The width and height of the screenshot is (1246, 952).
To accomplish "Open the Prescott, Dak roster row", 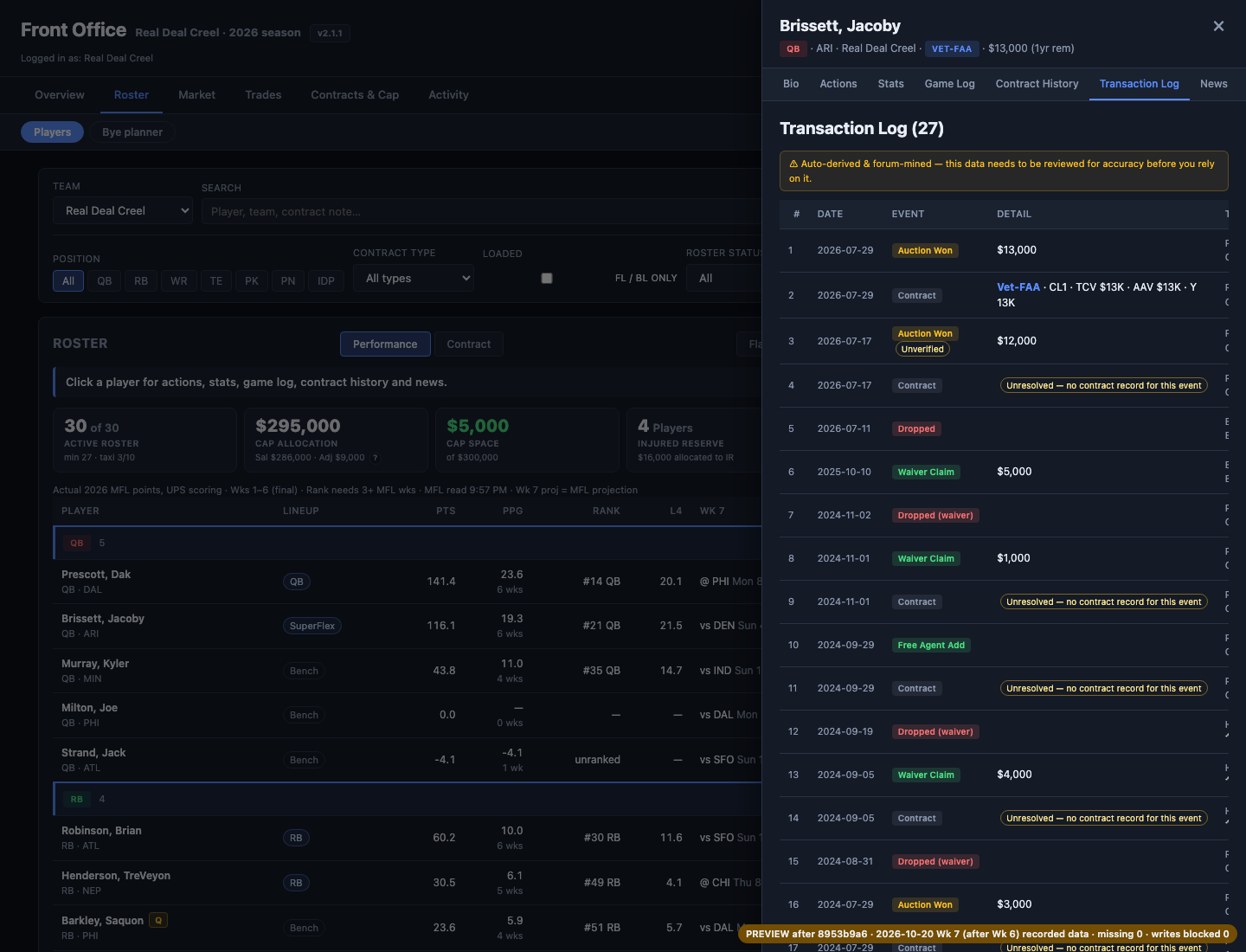I will 408,582.
